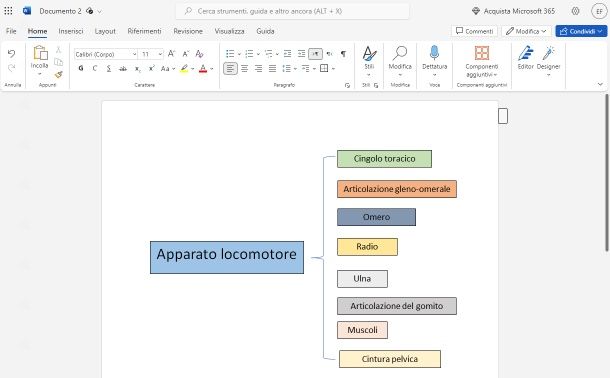Toggle bold (G) formatting
This screenshot has width=610, height=378.
pos(81,68)
